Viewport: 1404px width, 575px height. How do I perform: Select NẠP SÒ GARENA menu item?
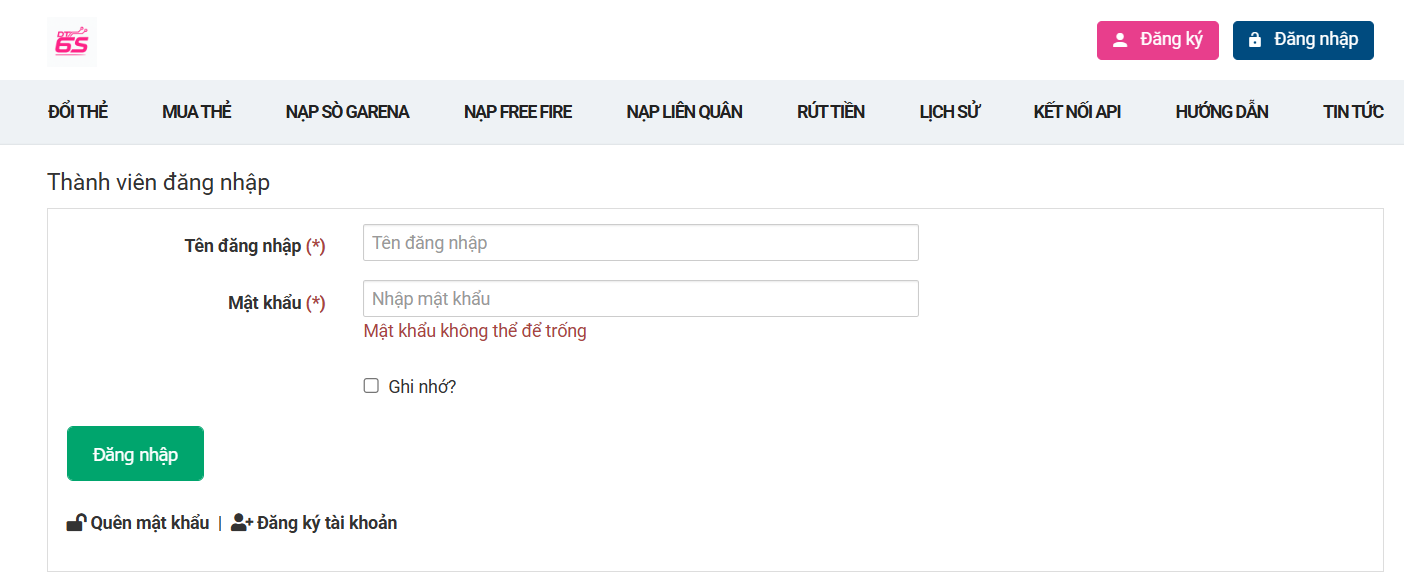pyautogui.click(x=347, y=112)
